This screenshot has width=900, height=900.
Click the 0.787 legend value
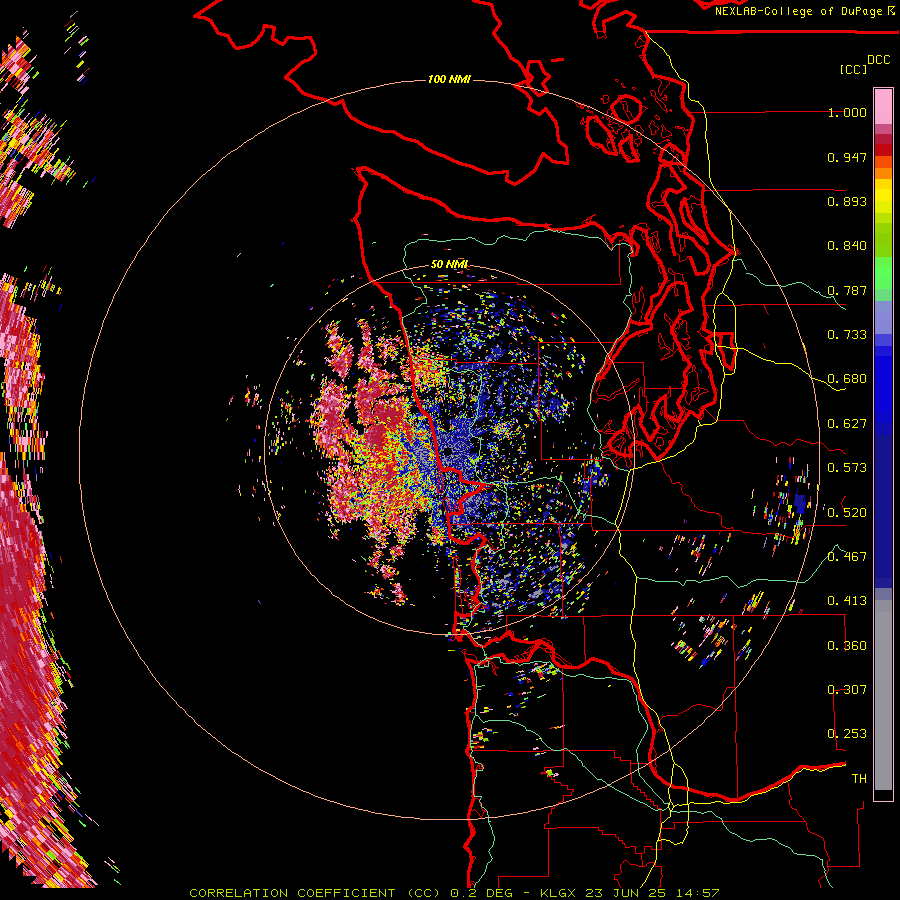pos(847,290)
